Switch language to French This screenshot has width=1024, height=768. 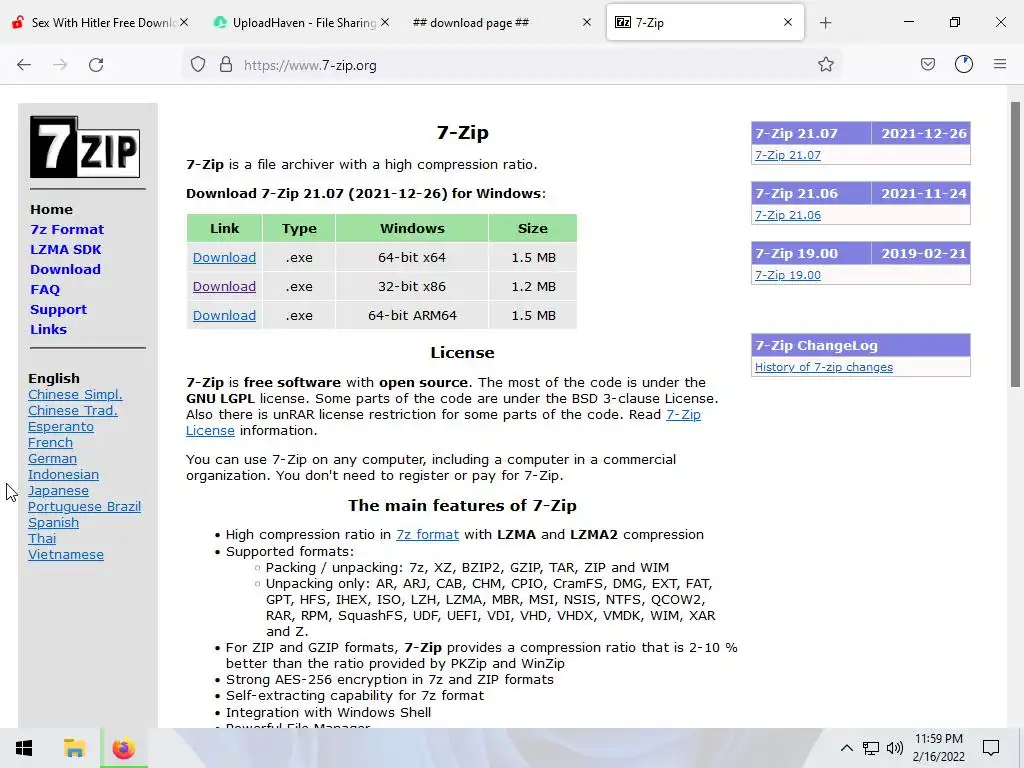coord(50,443)
